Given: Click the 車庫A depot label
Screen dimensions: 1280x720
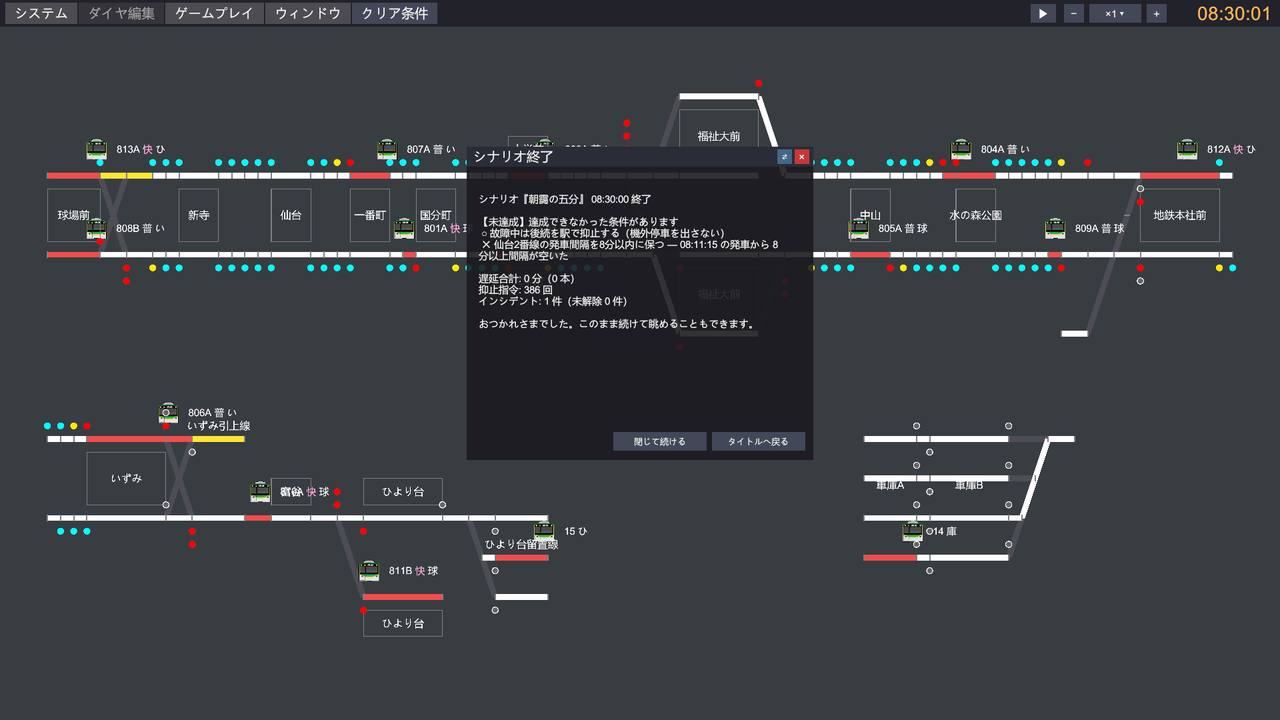Looking at the screenshot, I should (x=889, y=485).
